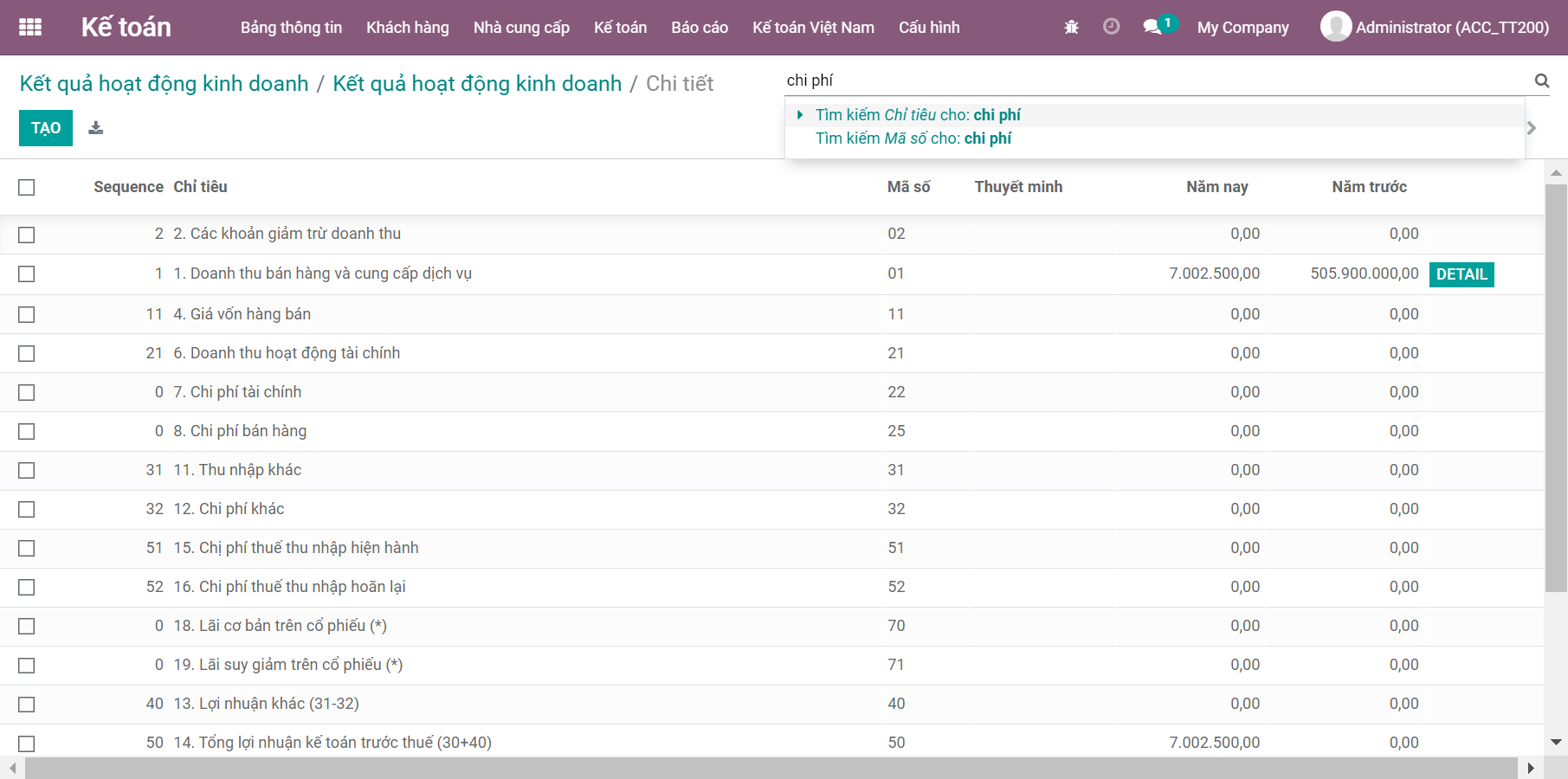The image size is (1568, 779).
Task: Open the My Company switcher
Action: point(1242,28)
